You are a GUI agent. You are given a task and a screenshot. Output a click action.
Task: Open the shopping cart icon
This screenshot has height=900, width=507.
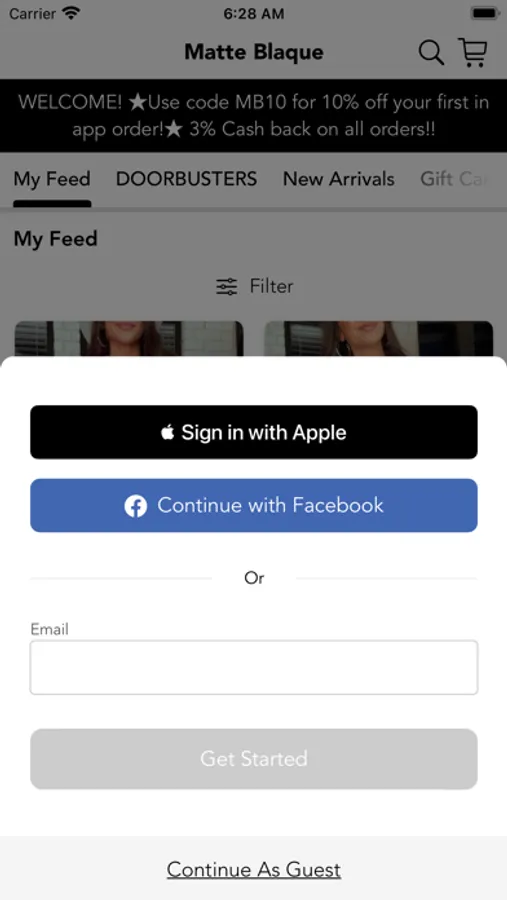[x=473, y=52]
